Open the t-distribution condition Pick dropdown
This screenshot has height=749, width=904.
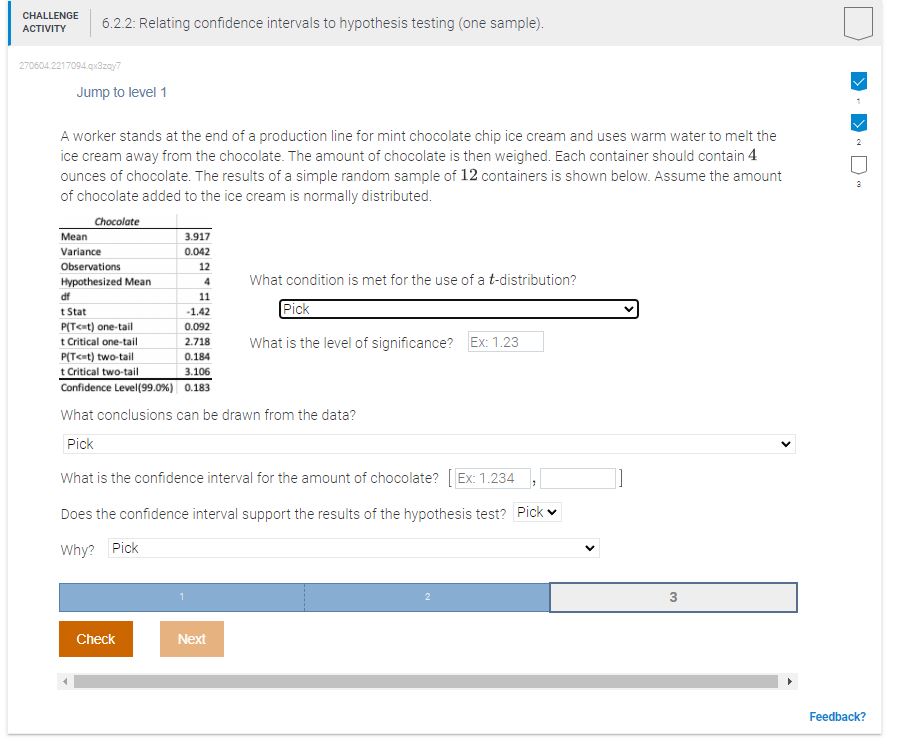[x=458, y=309]
